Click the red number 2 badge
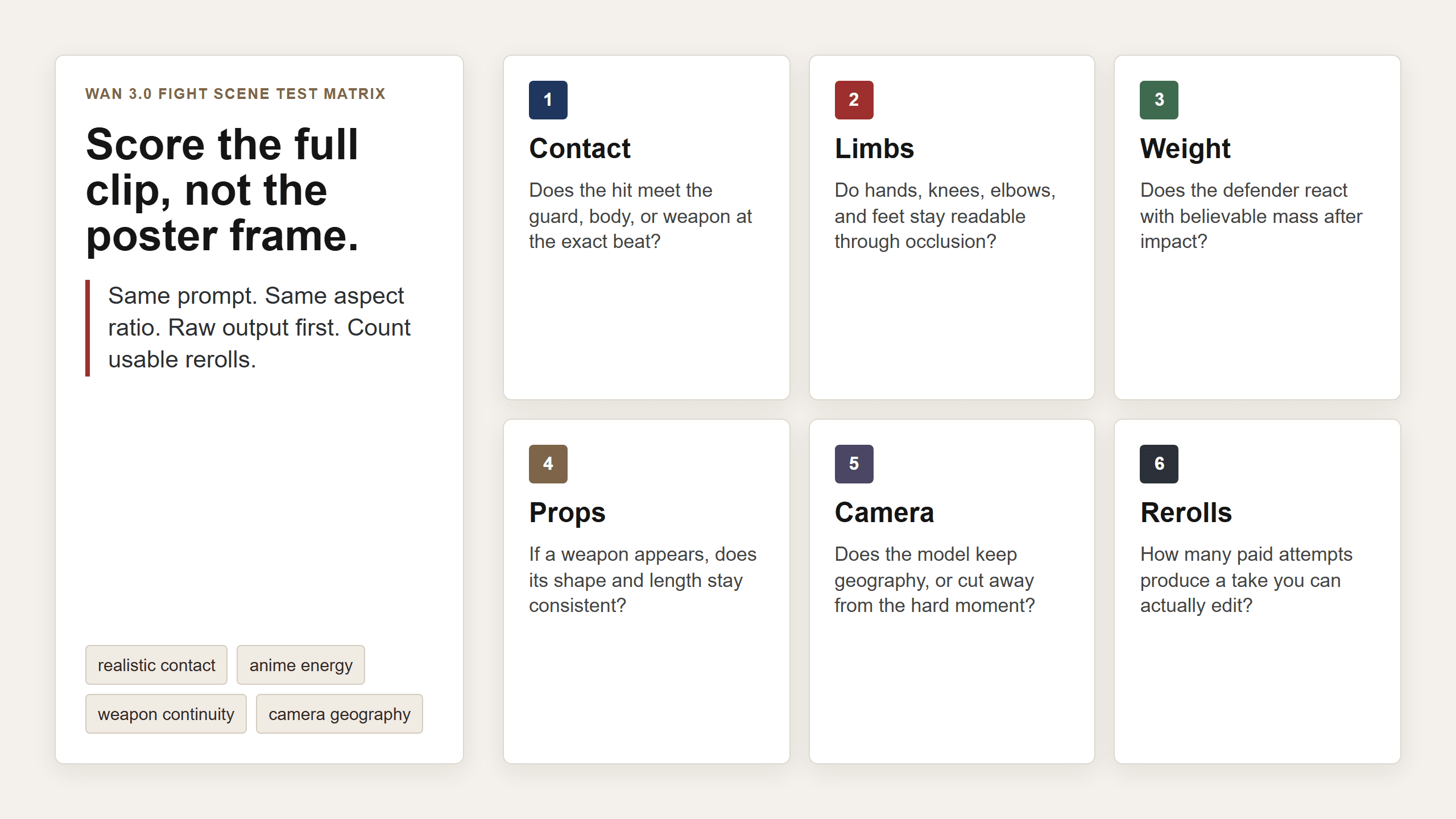This screenshot has height=819, width=1456. 854,100
